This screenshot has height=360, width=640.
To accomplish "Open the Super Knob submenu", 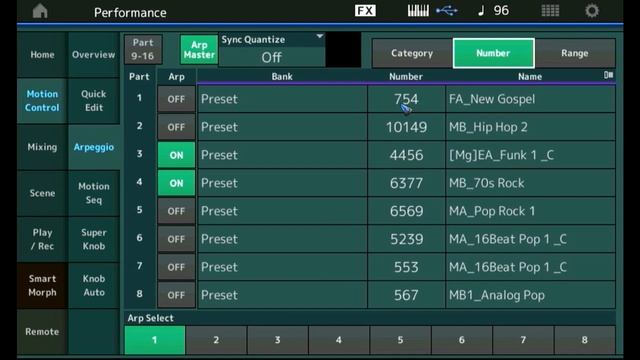I will pyautogui.click(x=94, y=239).
